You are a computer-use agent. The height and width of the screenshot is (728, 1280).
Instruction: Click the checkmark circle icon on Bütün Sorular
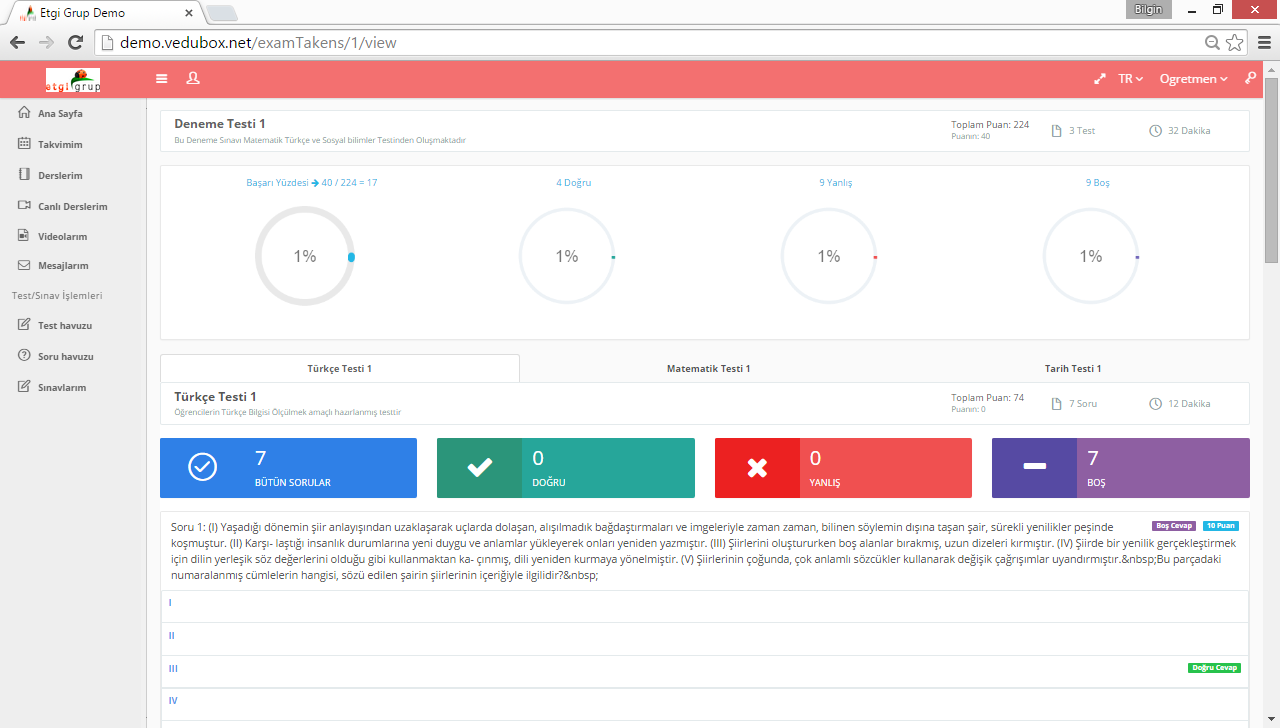[203, 467]
